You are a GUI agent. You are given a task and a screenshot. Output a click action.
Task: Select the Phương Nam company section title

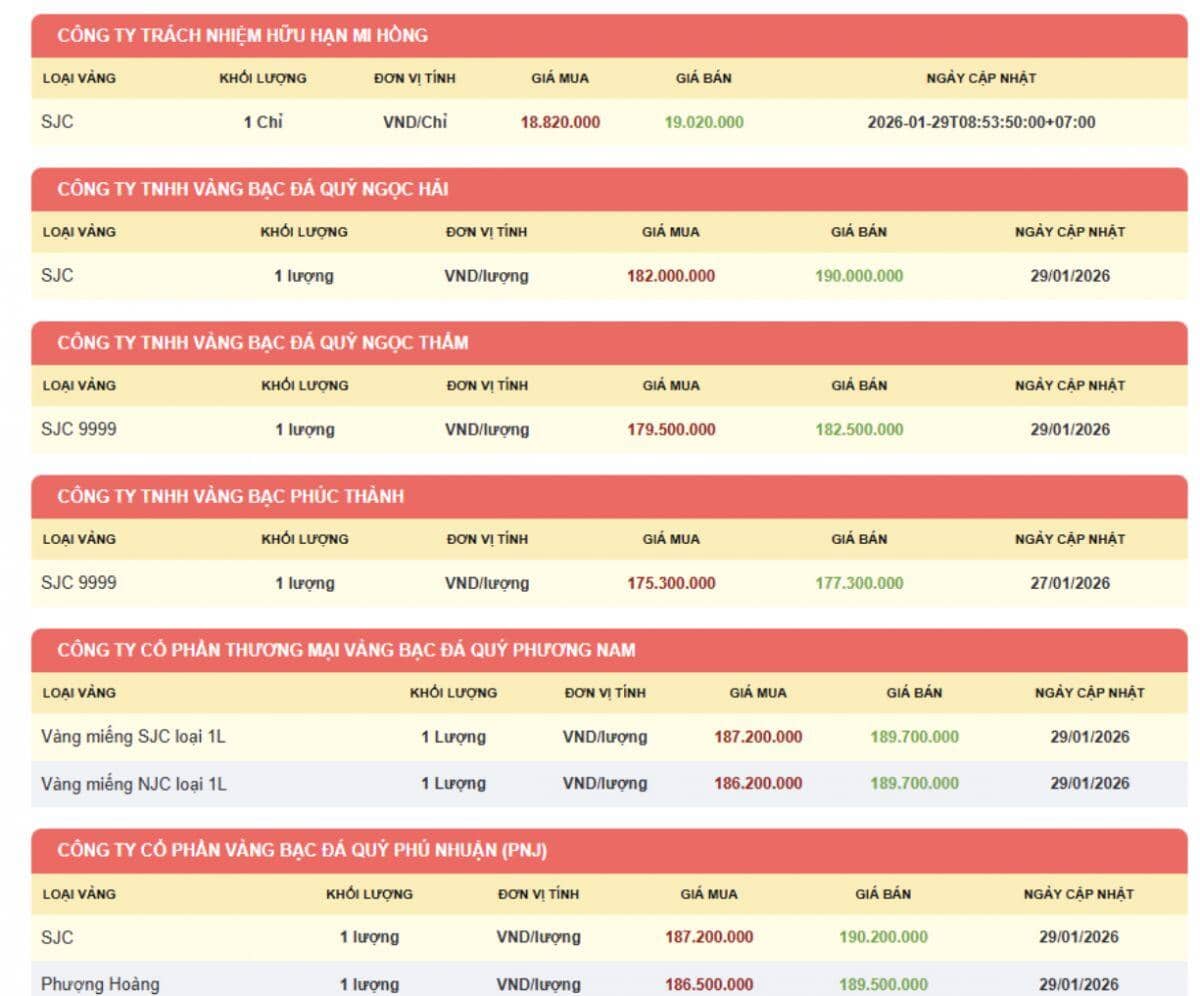coord(346,650)
